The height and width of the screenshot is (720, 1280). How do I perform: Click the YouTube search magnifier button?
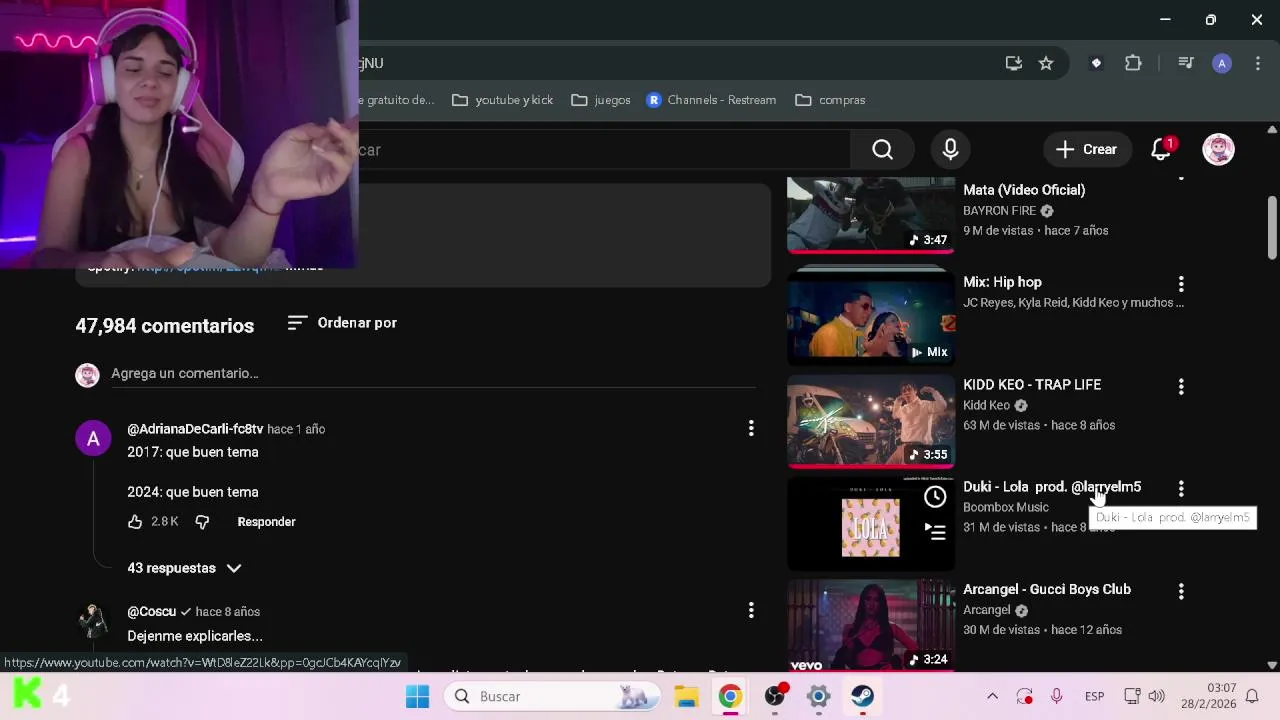[882, 150]
